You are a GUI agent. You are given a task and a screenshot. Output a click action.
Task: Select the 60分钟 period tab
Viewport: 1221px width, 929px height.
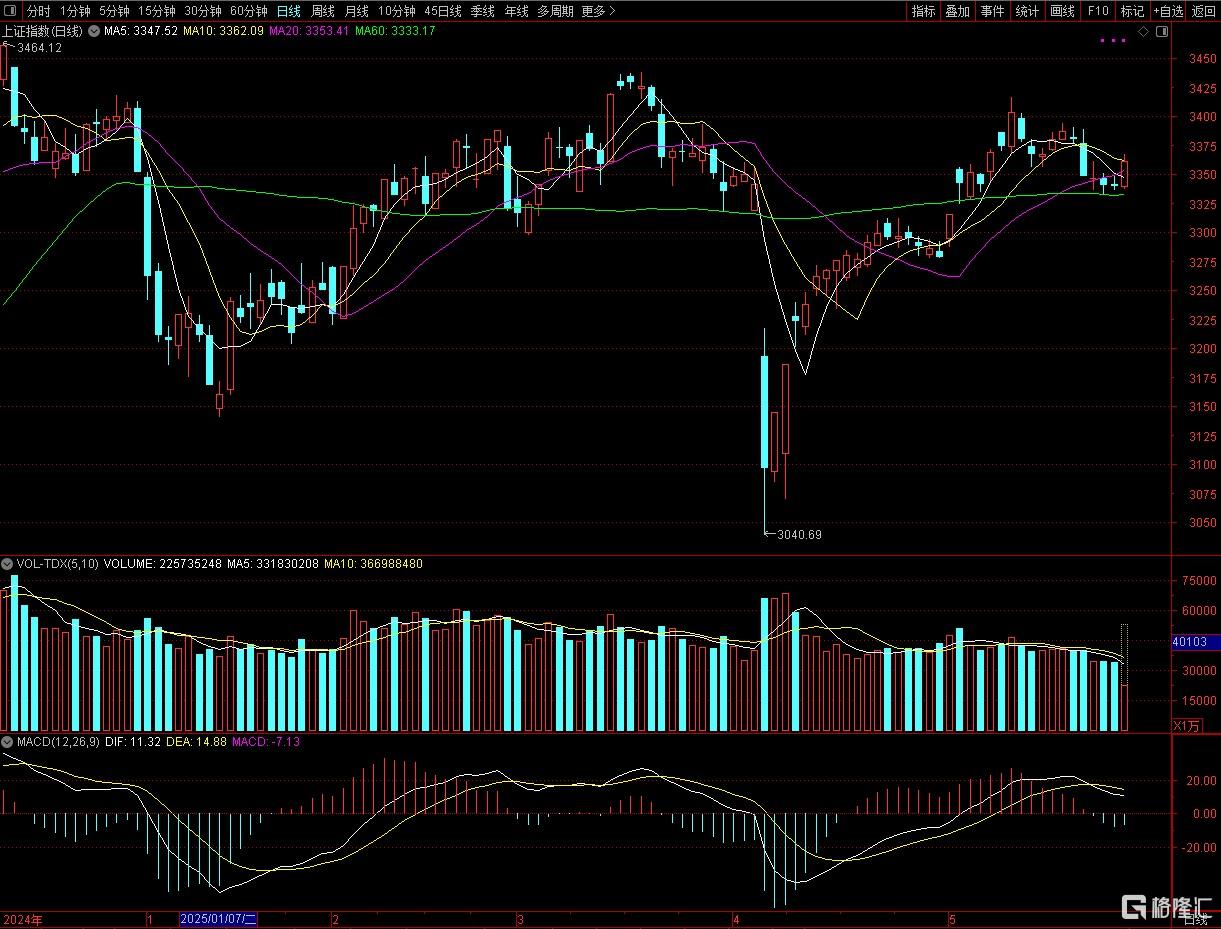click(248, 11)
